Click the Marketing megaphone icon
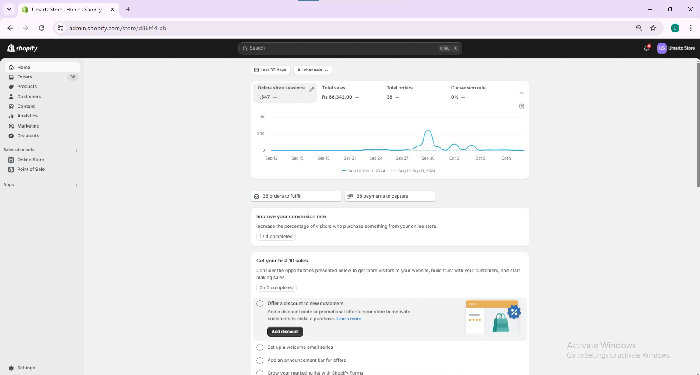The height and width of the screenshot is (375, 700). coord(12,126)
